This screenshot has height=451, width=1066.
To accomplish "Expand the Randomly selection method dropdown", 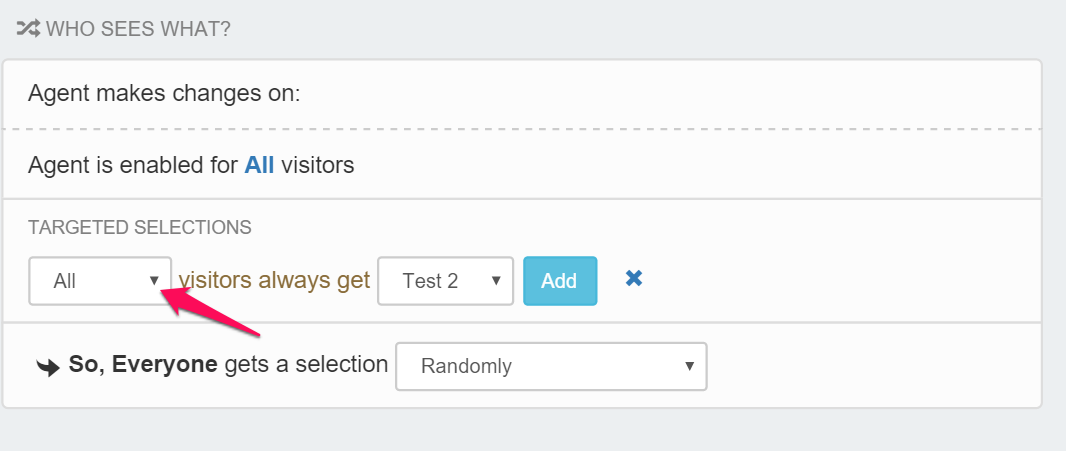I will [550, 366].
